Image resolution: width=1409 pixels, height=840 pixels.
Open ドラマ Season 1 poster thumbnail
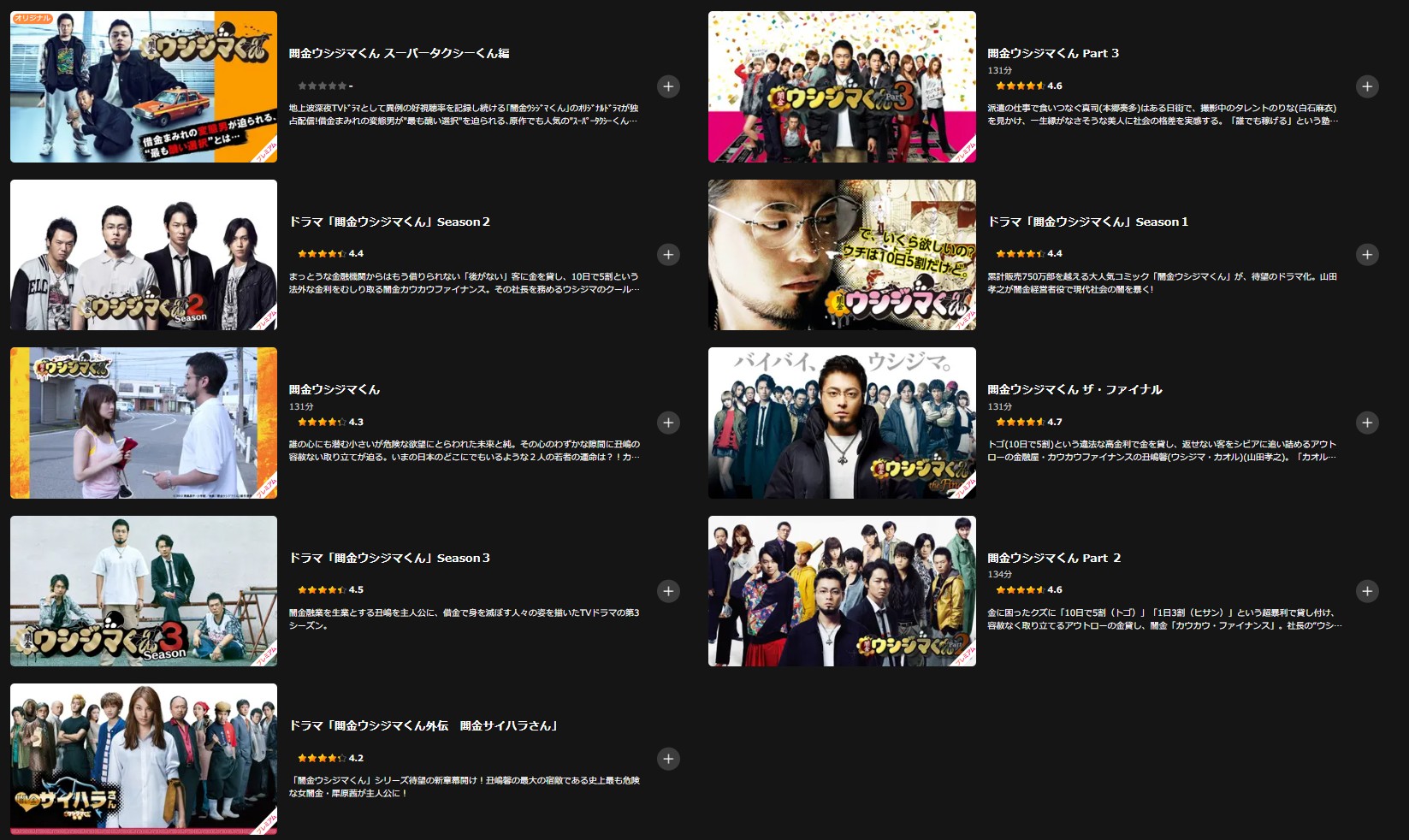coord(842,255)
